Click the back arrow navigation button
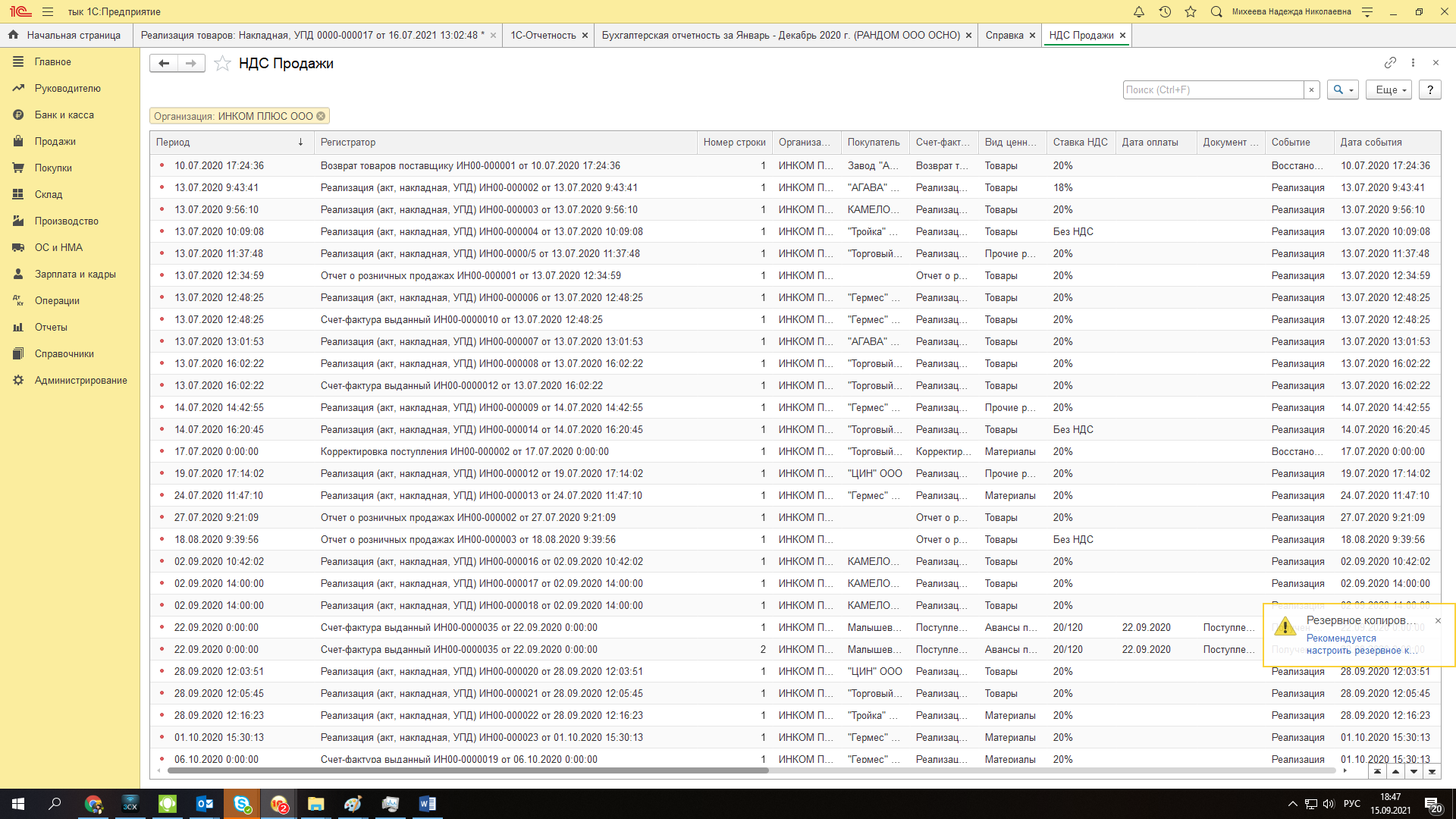Viewport: 1456px width, 819px height. pos(164,64)
